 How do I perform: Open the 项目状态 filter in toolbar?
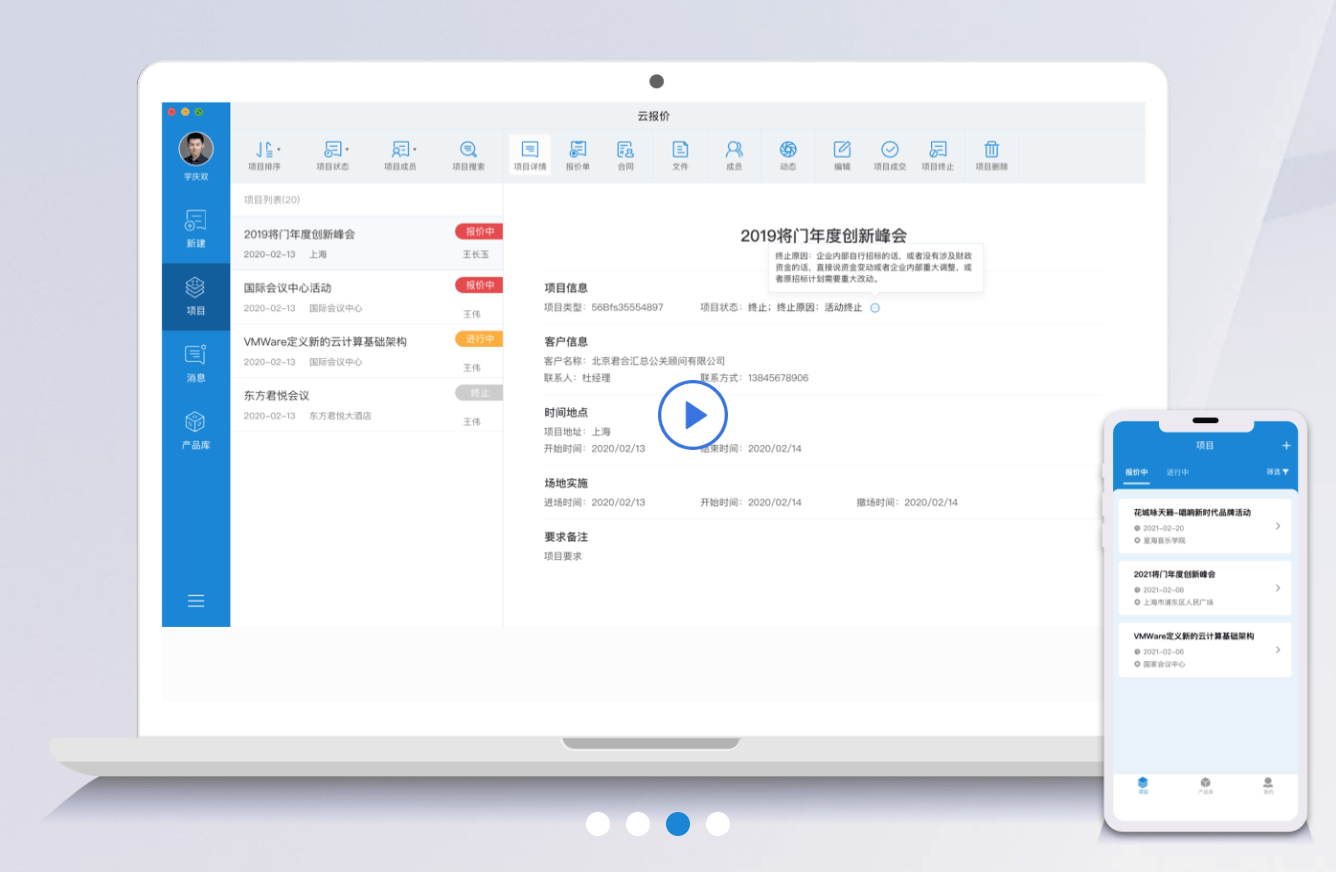pyautogui.click(x=333, y=155)
